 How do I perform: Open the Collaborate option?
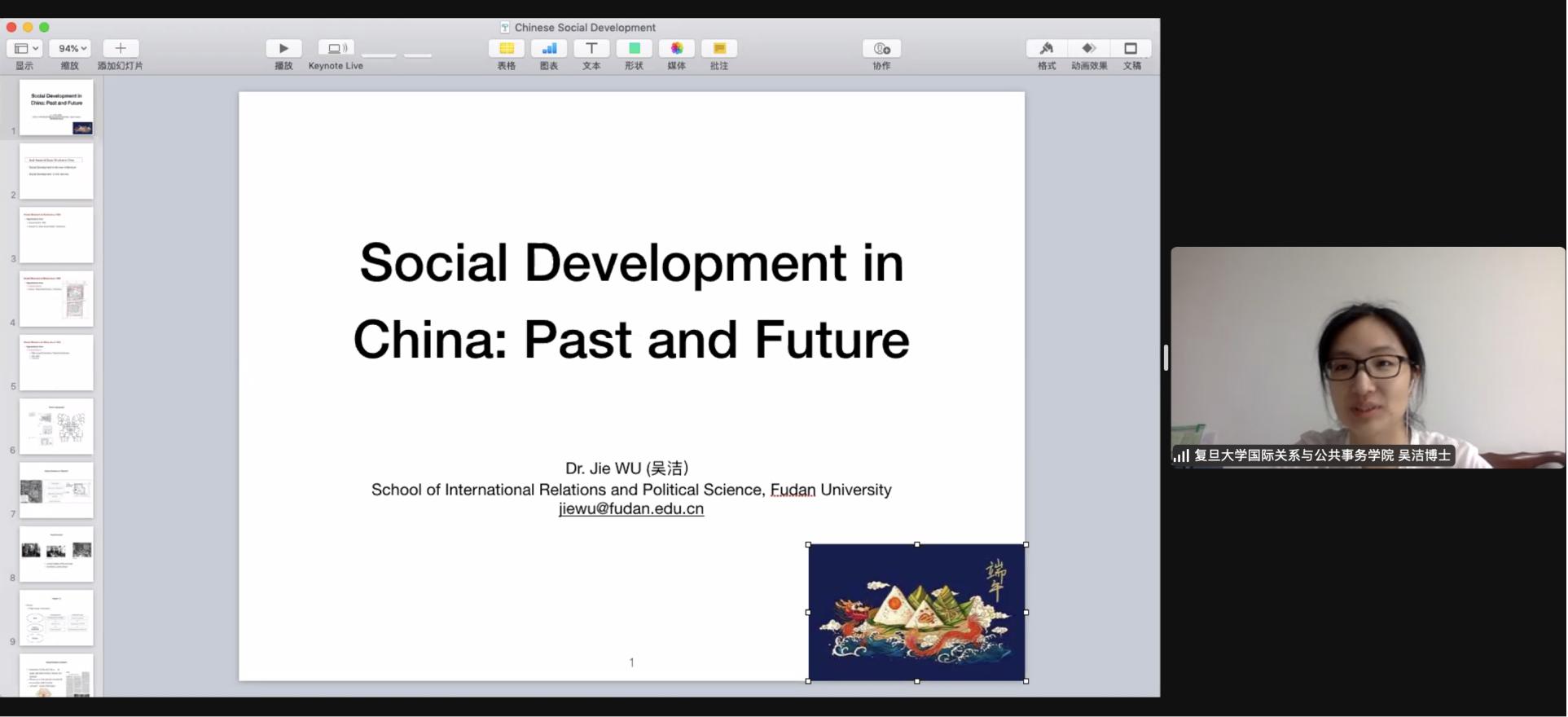coord(881,49)
